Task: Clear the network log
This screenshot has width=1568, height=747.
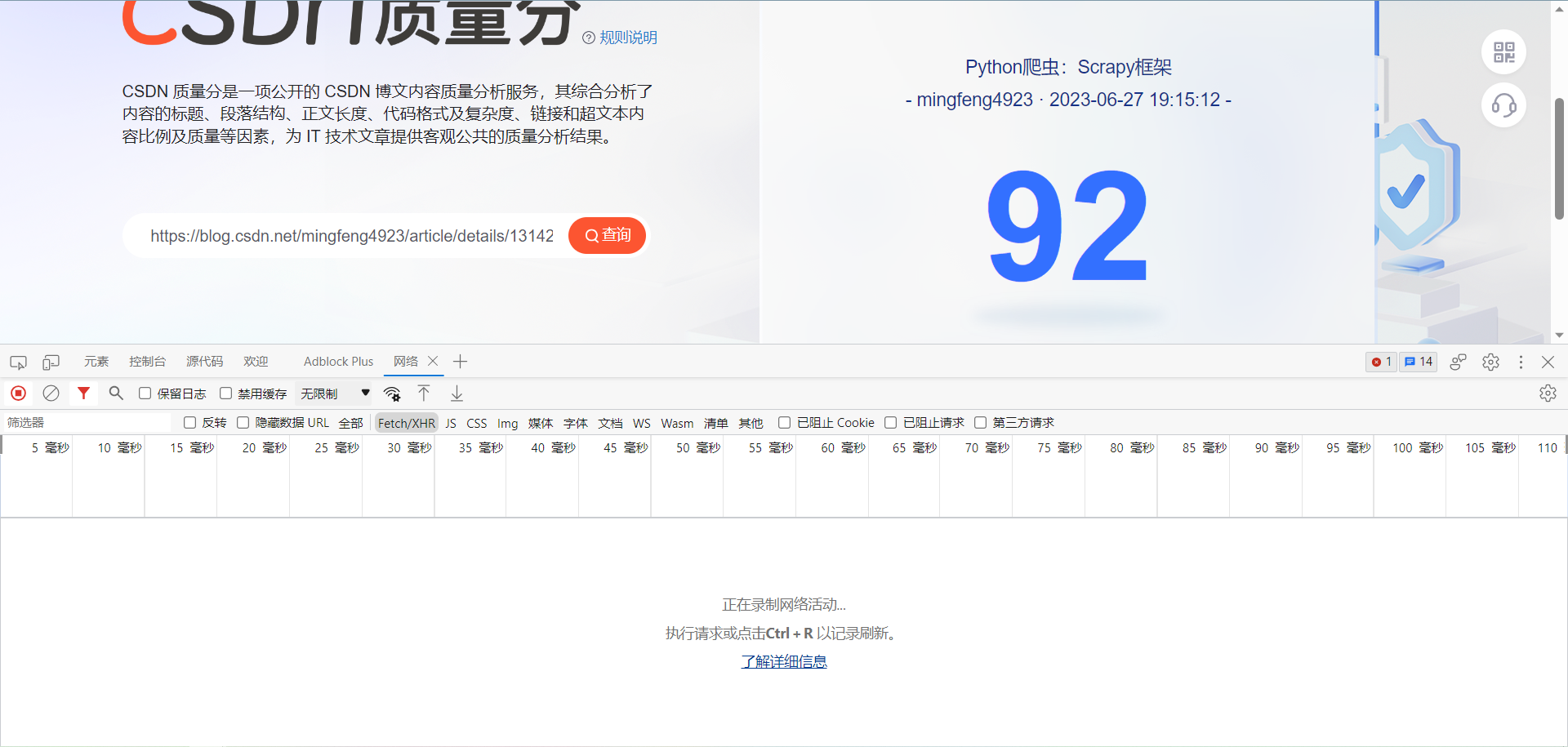Action: click(x=51, y=394)
